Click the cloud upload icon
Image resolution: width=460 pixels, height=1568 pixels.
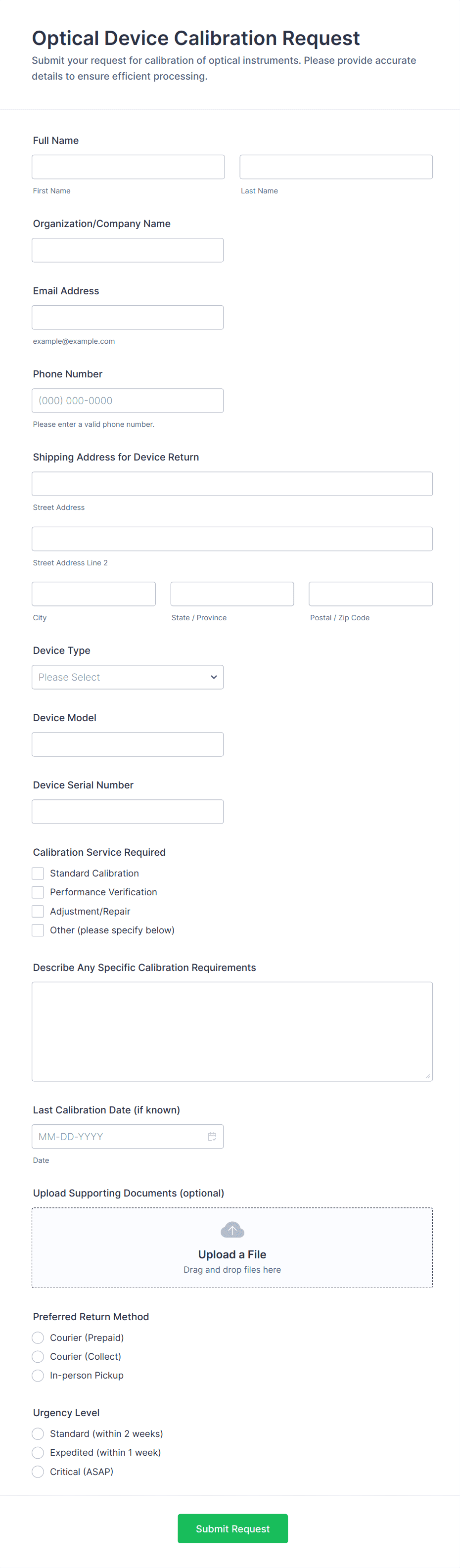[232, 1230]
